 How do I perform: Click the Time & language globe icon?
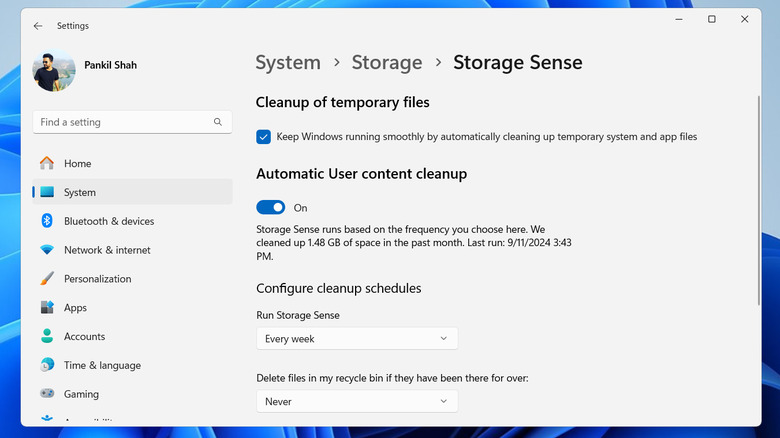47,366
